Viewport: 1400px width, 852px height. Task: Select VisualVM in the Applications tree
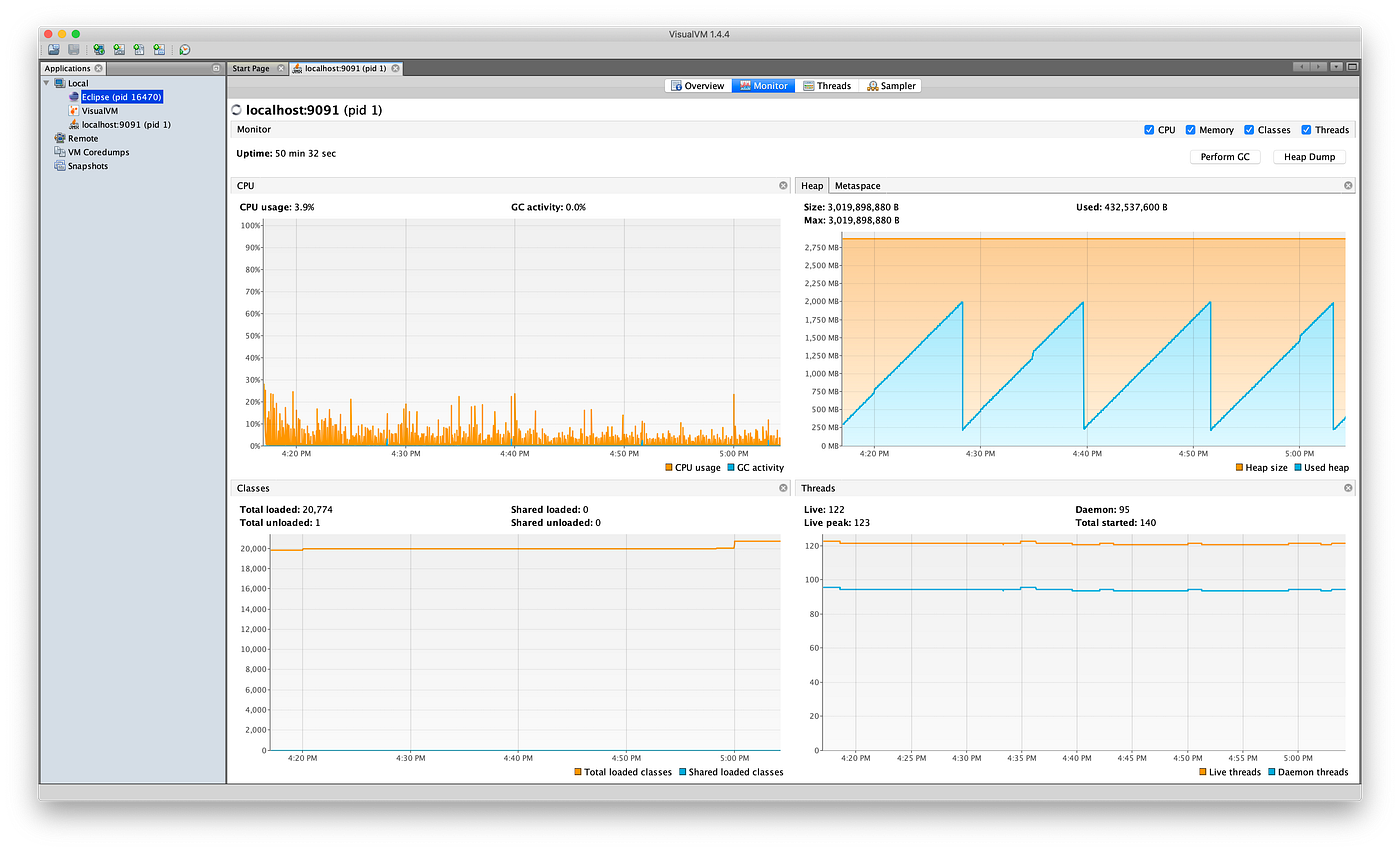[100, 110]
